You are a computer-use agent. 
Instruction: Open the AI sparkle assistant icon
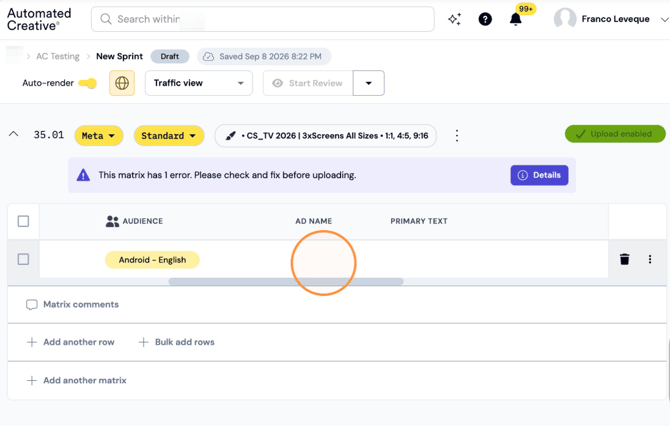tap(454, 19)
